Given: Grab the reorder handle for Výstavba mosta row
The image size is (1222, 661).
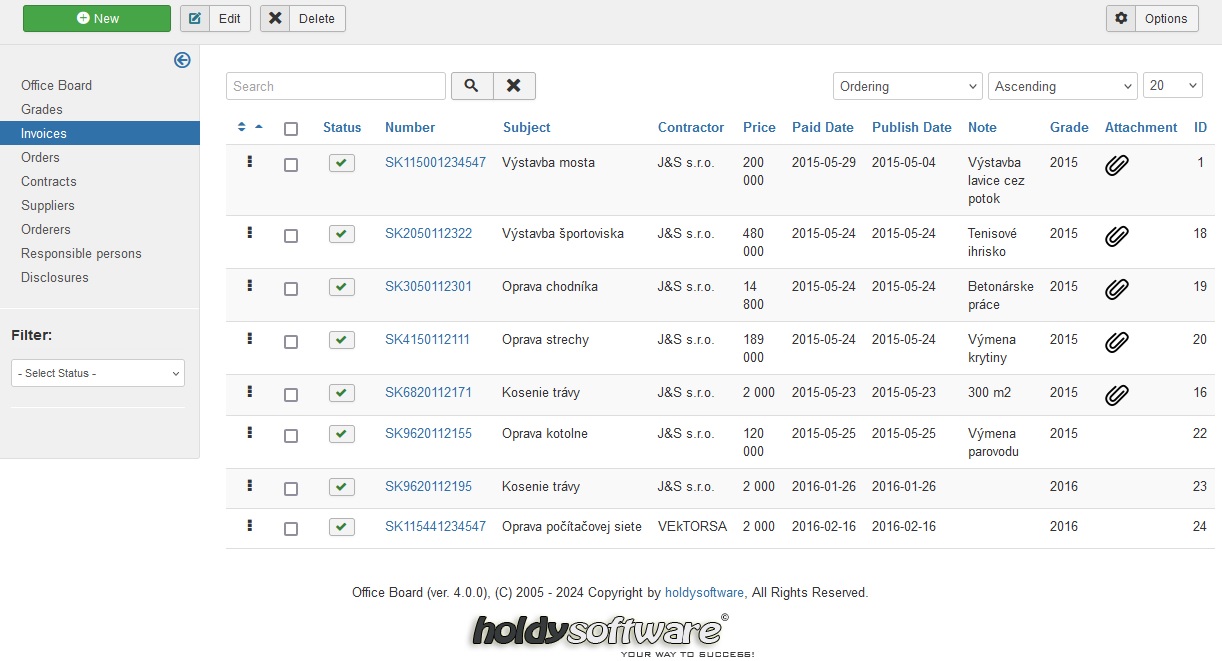Looking at the screenshot, I should [250, 161].
